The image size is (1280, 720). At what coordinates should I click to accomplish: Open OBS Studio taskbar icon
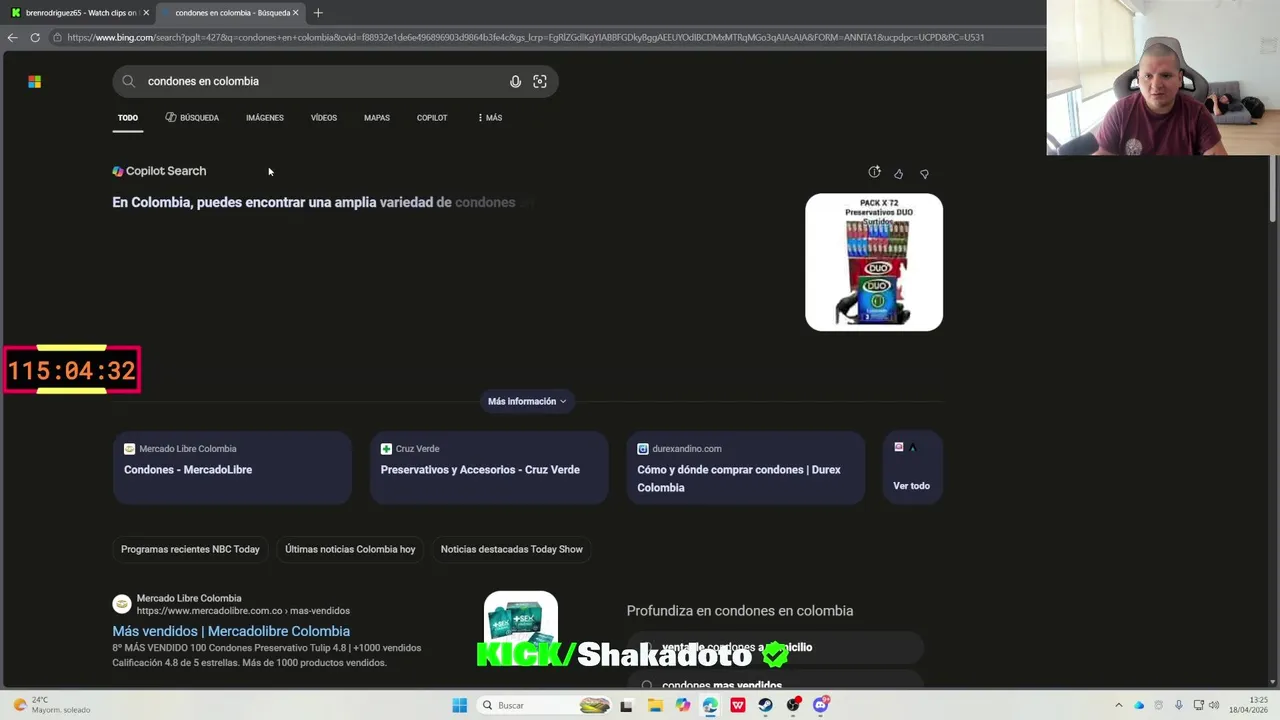coord(793,705)
